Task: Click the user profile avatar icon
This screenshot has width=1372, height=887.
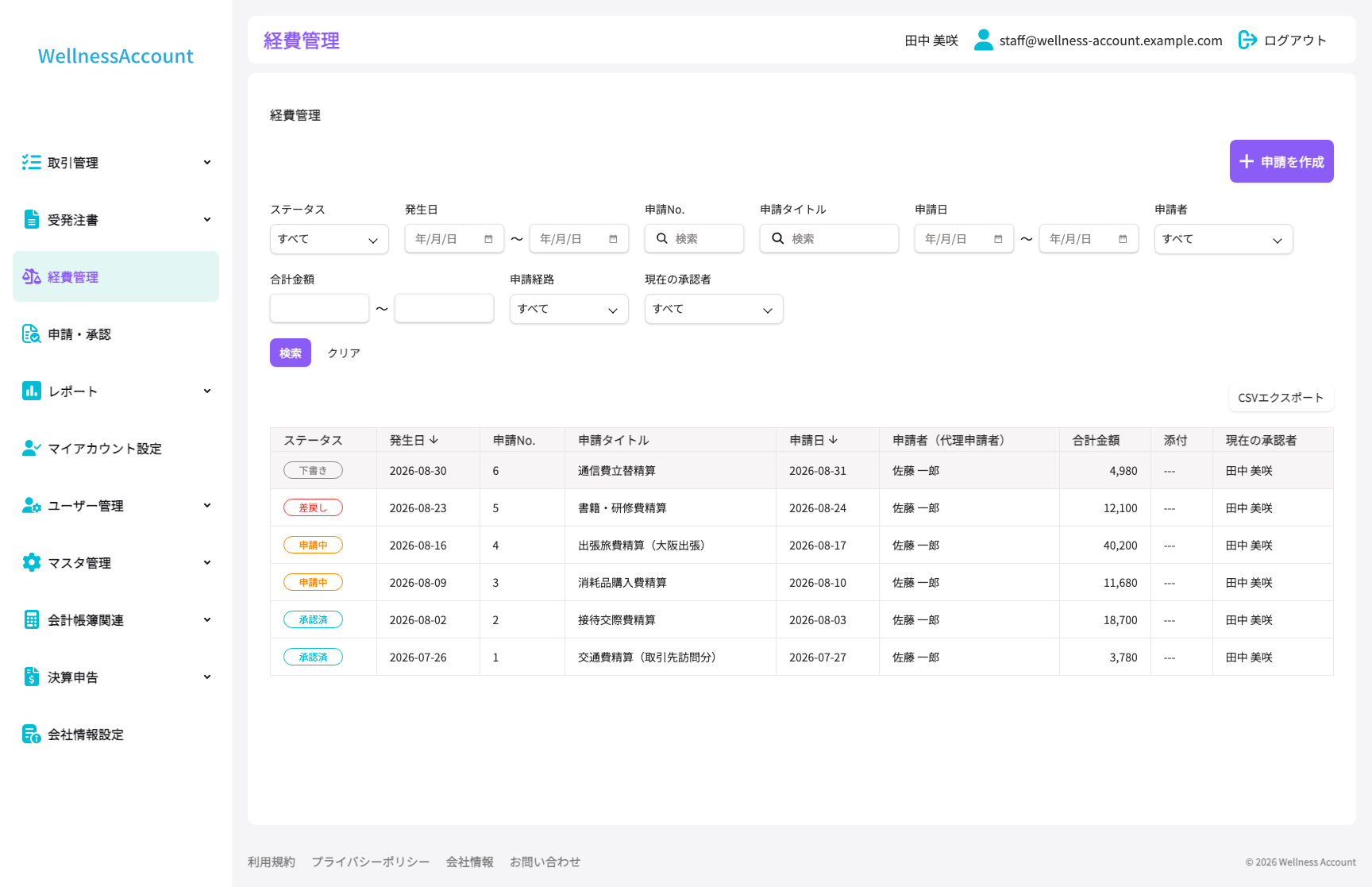Action: (x=983, y=40)
